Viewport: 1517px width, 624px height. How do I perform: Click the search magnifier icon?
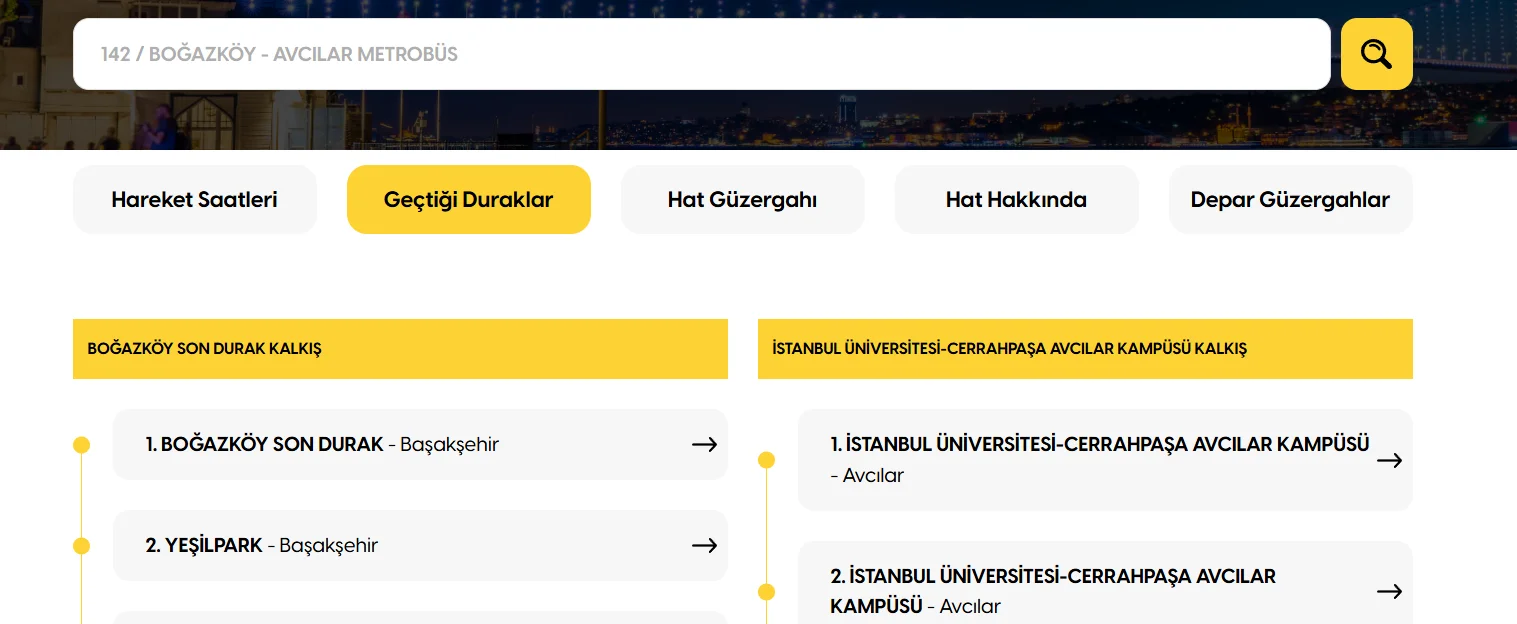1376,54
